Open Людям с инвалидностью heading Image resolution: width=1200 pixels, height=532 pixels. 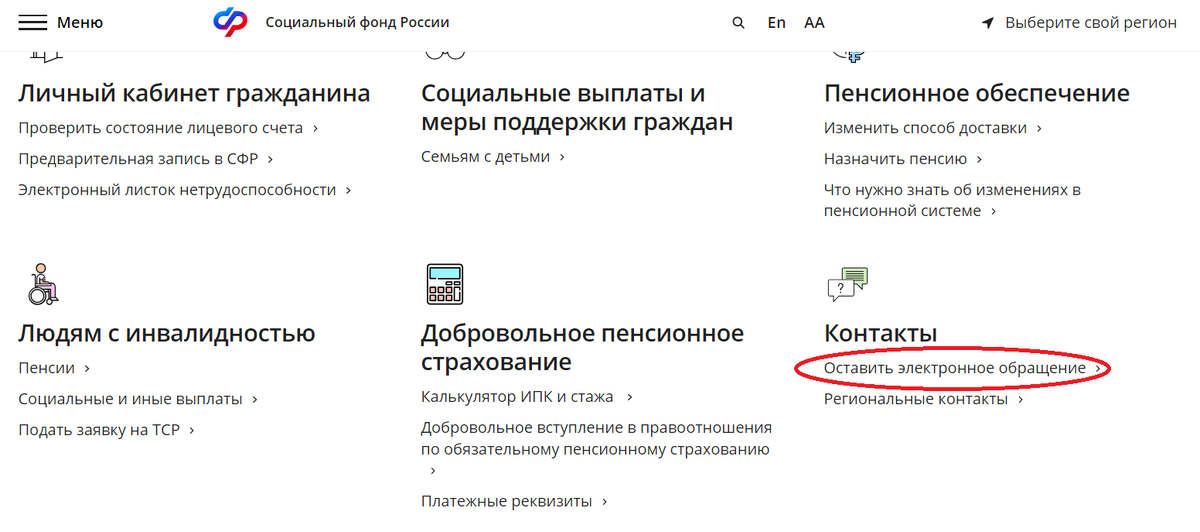pos(167,333)
